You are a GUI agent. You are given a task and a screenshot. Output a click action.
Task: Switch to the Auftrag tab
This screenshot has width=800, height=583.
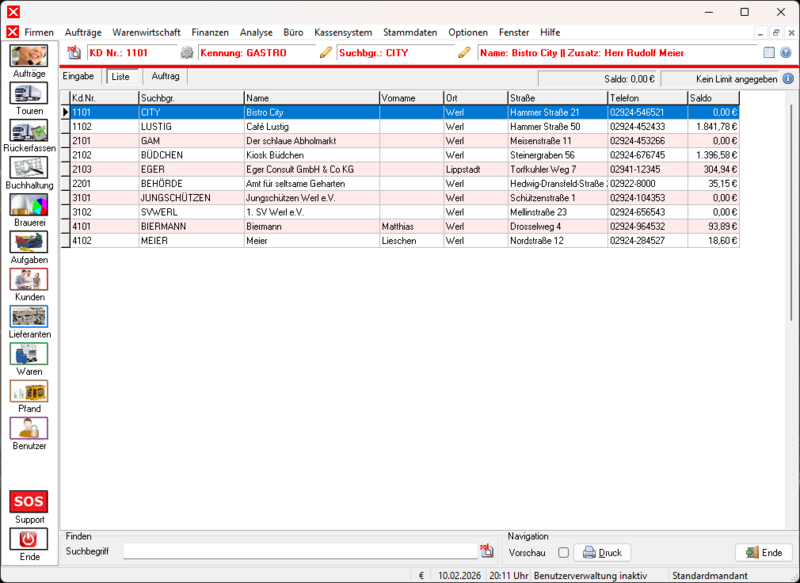tap(164, 75)
